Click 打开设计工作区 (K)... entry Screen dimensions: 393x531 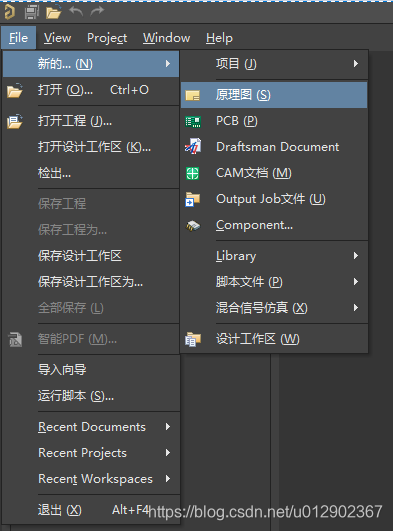tap(91, 147)
